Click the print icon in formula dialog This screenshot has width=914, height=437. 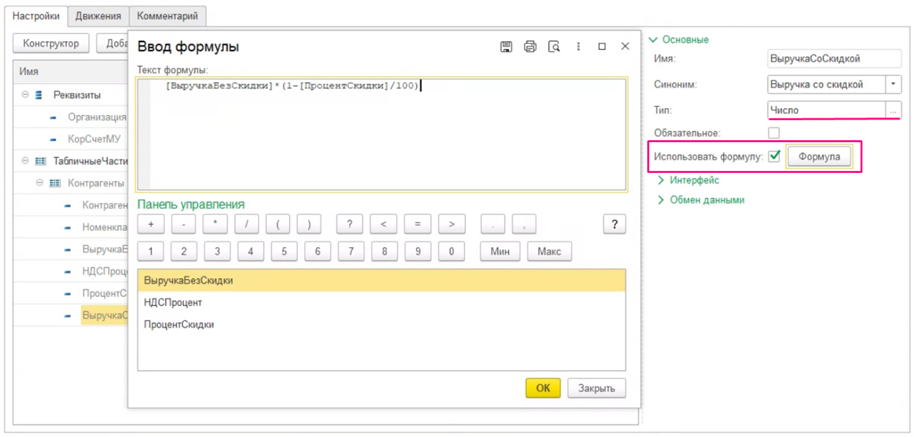tap(530, 47)
